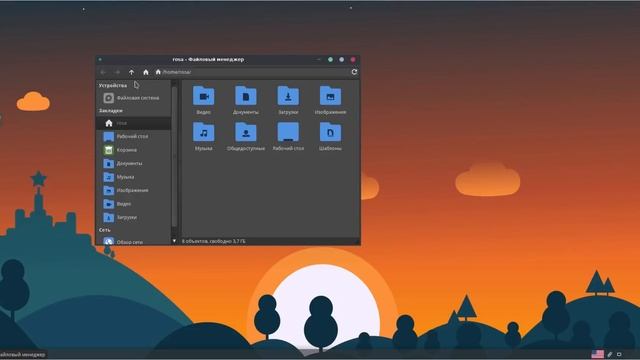The image size is (640, 360).
Task: Click the pen icon in system tray
Action: pyautogui.click(x=610, y=354)
